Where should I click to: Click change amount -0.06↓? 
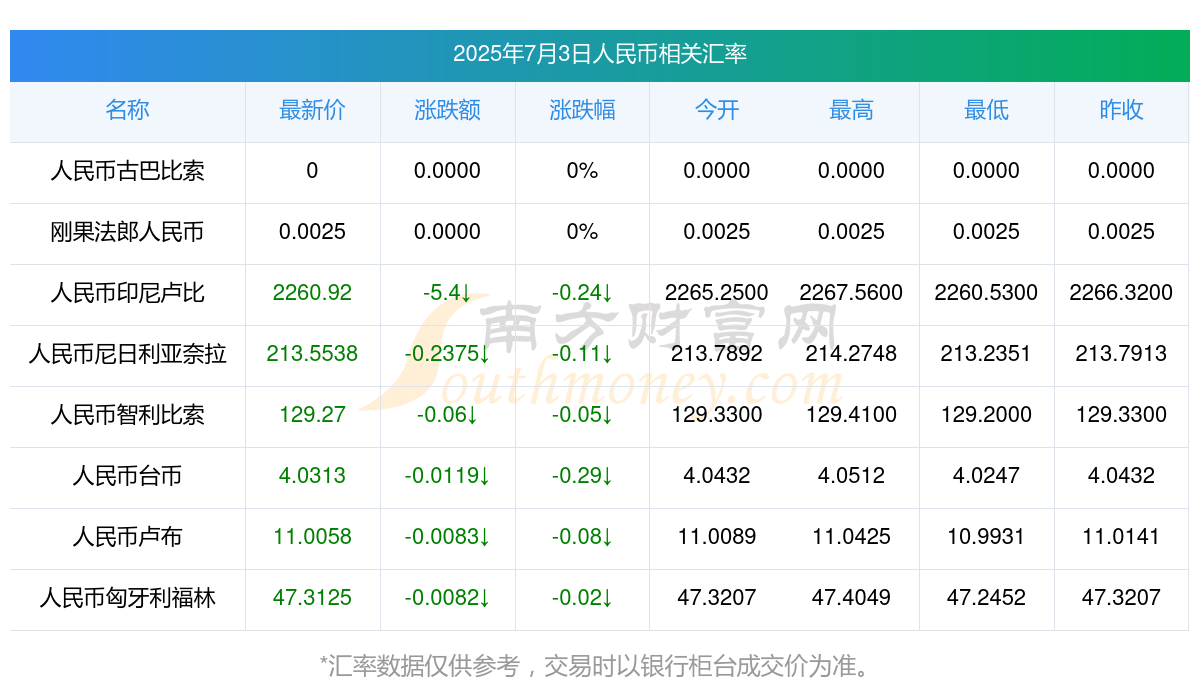pyautogui.click(x=447, y=415)
